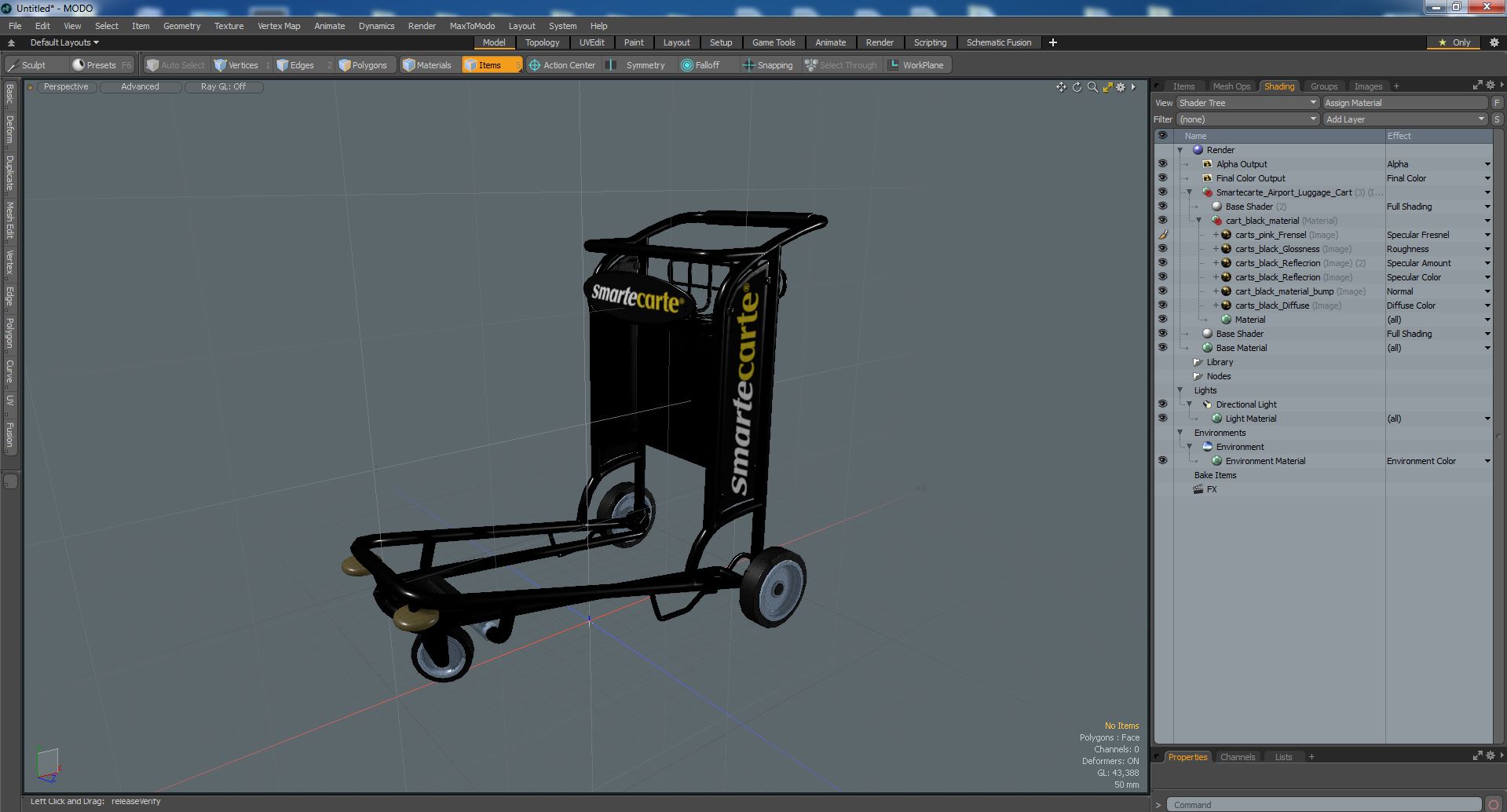Switch to the Channels tab

tap(1237, 757)
